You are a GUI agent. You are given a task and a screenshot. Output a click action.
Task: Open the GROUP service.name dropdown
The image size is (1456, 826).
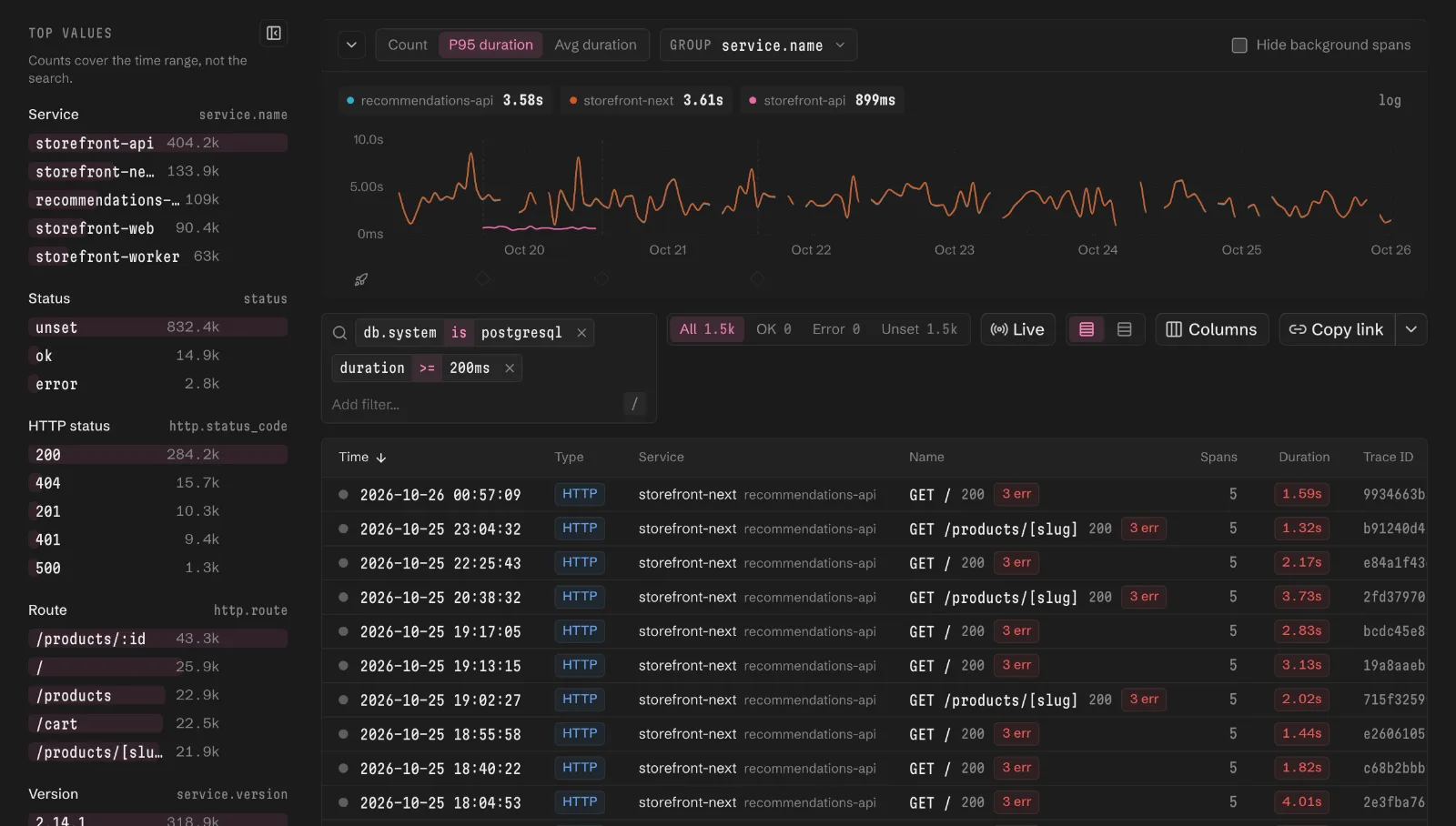click(x=758, y=45)
